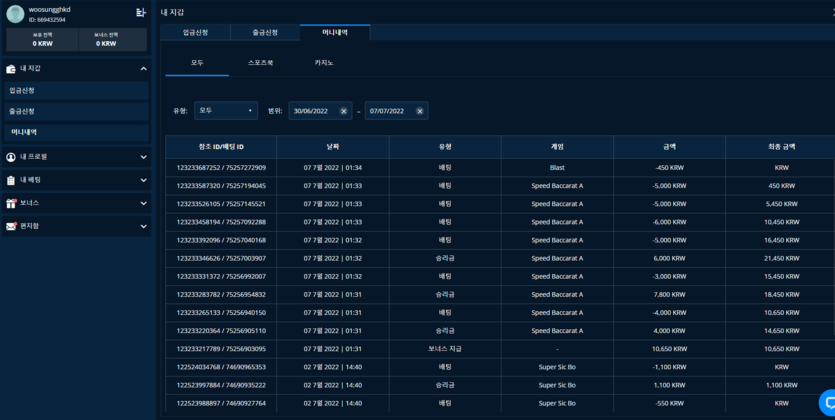Expand the 내 프로필 section
This screenshot has height=420, width=835.
(143, 157)
